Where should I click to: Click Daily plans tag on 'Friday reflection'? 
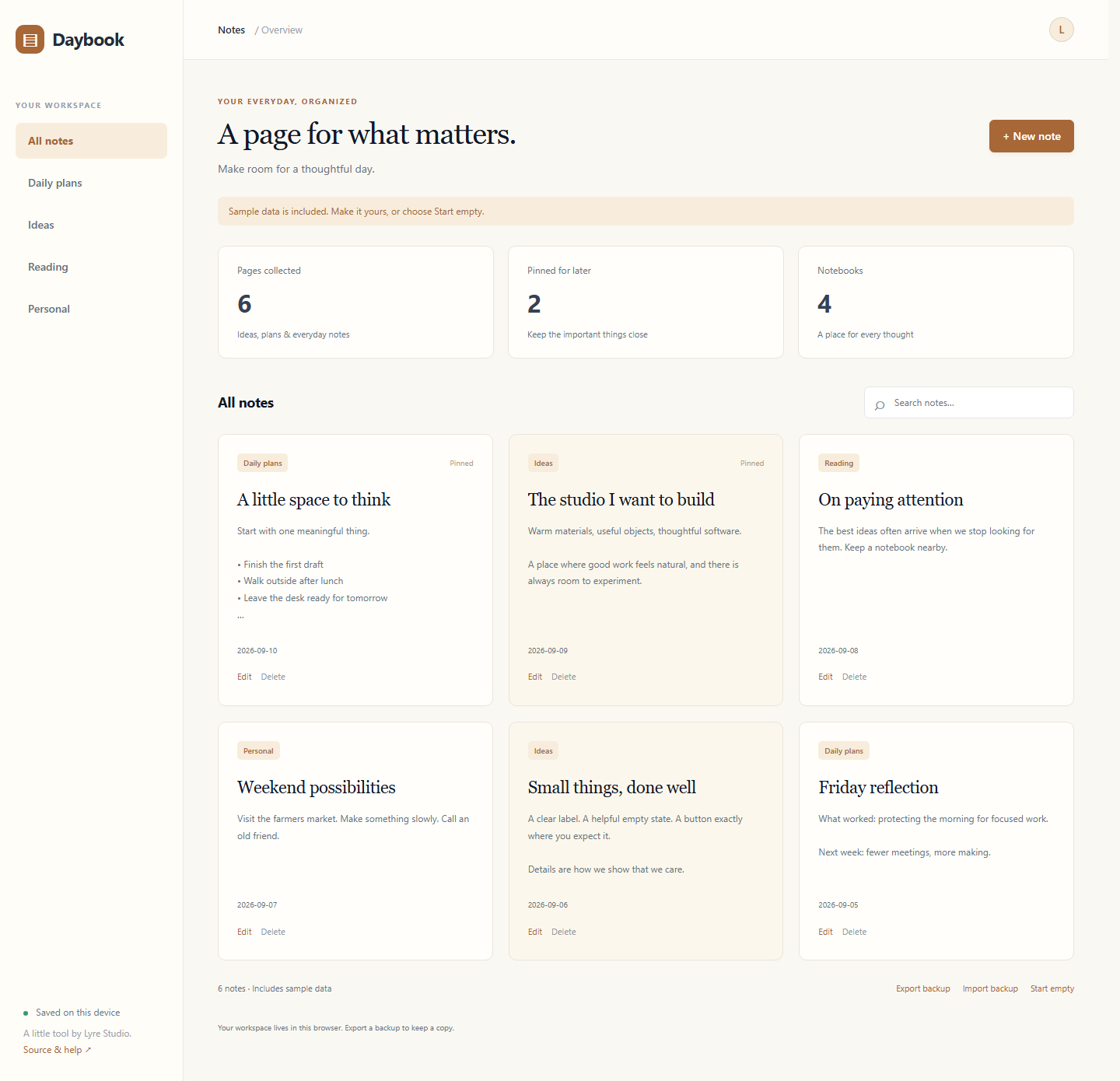pos(844,751)
